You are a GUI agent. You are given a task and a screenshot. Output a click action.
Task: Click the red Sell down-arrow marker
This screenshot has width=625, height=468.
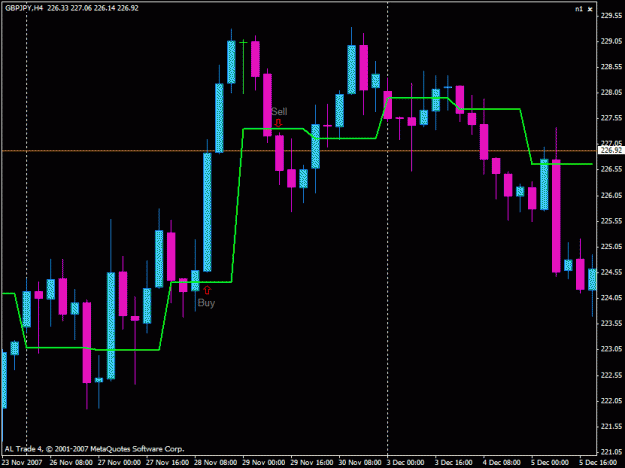click(278, 123)
